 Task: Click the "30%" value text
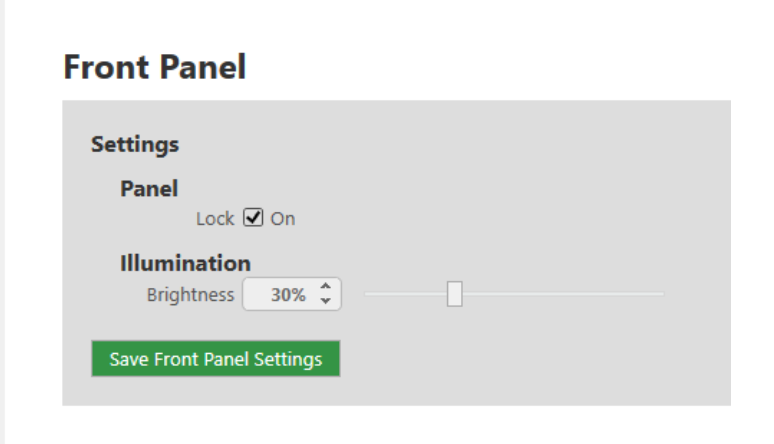[x=287, y=295]
